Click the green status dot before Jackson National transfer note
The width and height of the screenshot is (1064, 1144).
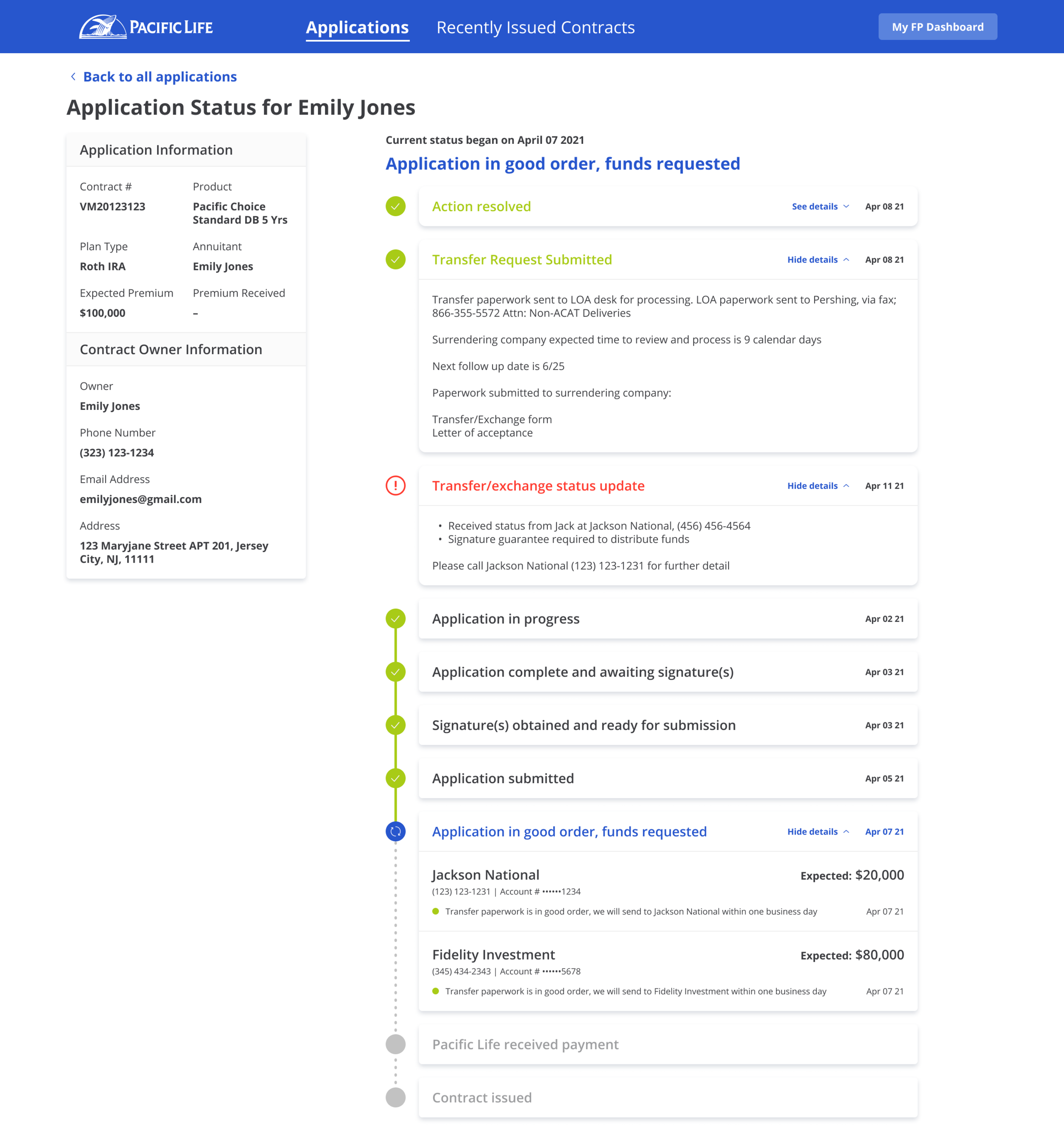click(x=436, y=911)
